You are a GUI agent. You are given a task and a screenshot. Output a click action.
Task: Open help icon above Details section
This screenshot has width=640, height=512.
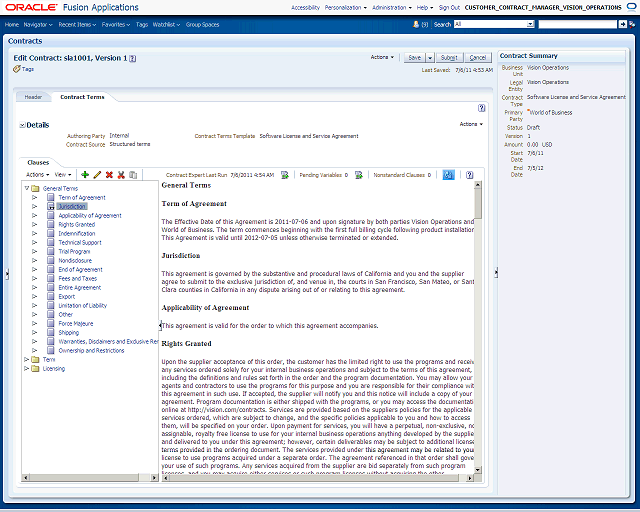[x=482, y=108]
